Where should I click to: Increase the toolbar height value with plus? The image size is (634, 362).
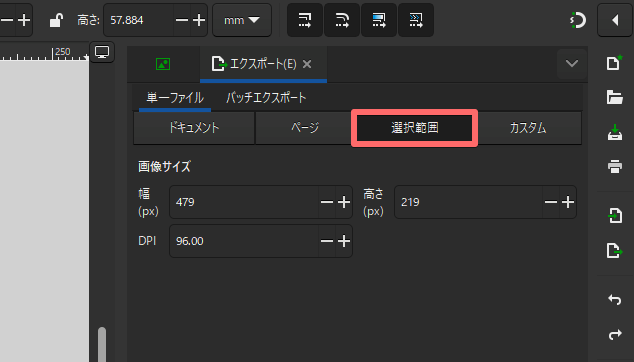(199, 20)
